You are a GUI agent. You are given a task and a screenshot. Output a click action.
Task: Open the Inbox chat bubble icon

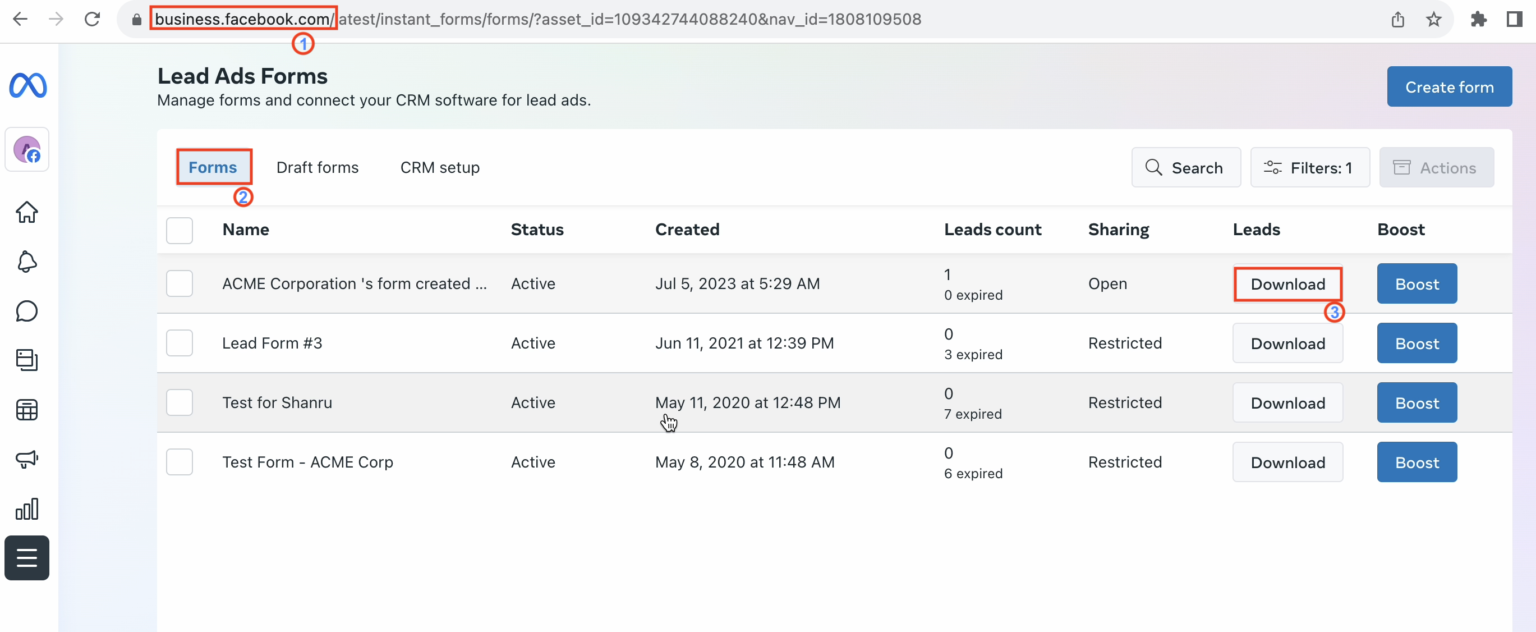pos(27,311)
